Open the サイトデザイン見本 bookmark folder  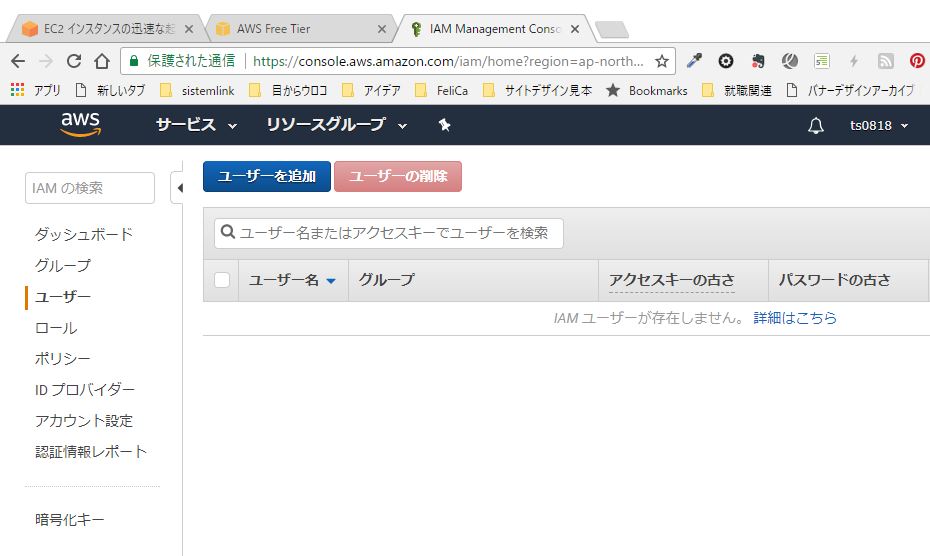click(x=537, y=90)
